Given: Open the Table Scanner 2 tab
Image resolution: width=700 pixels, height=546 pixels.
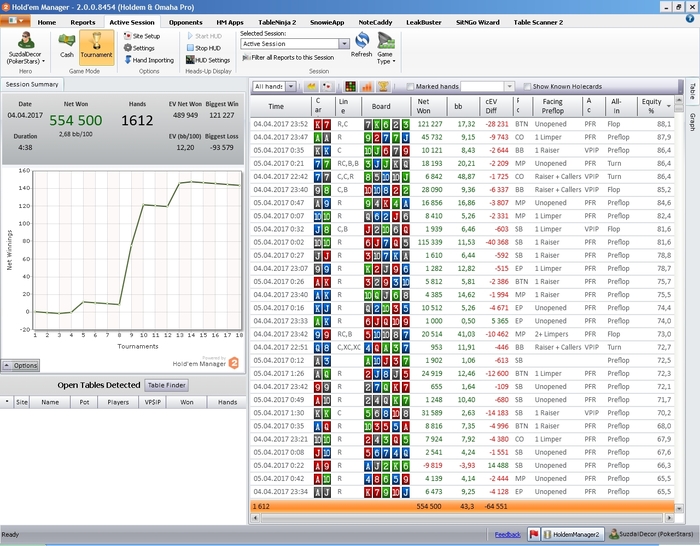Looking at the screenshot, I should 538,22.
